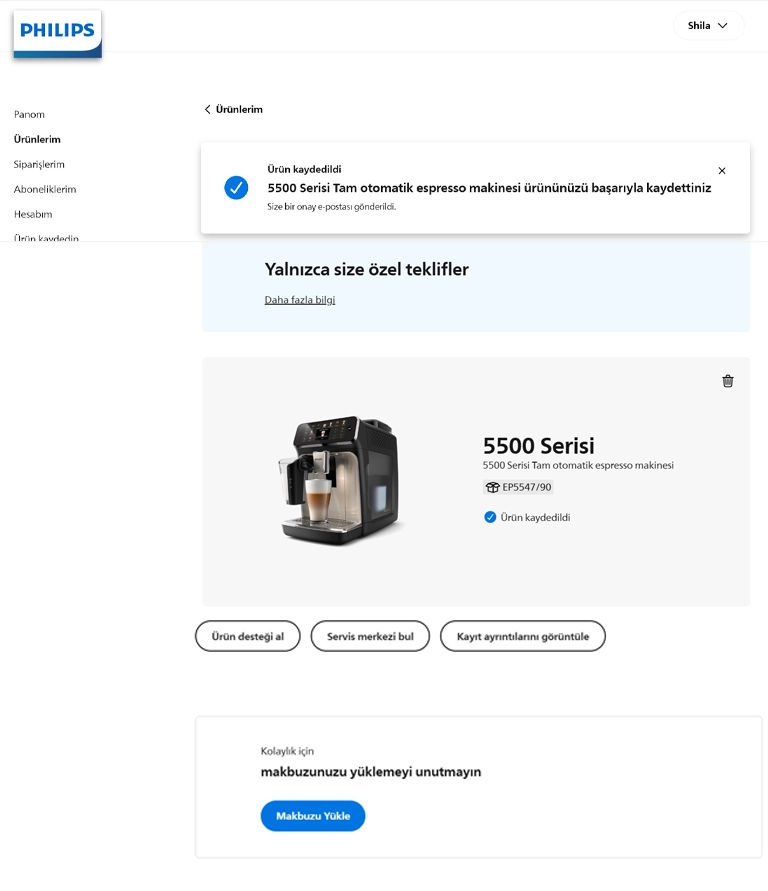This screenshot has height=891, width=768.
Task: Go back via Ürünlerim breadcrumb link
Action: tap(233, 109)
